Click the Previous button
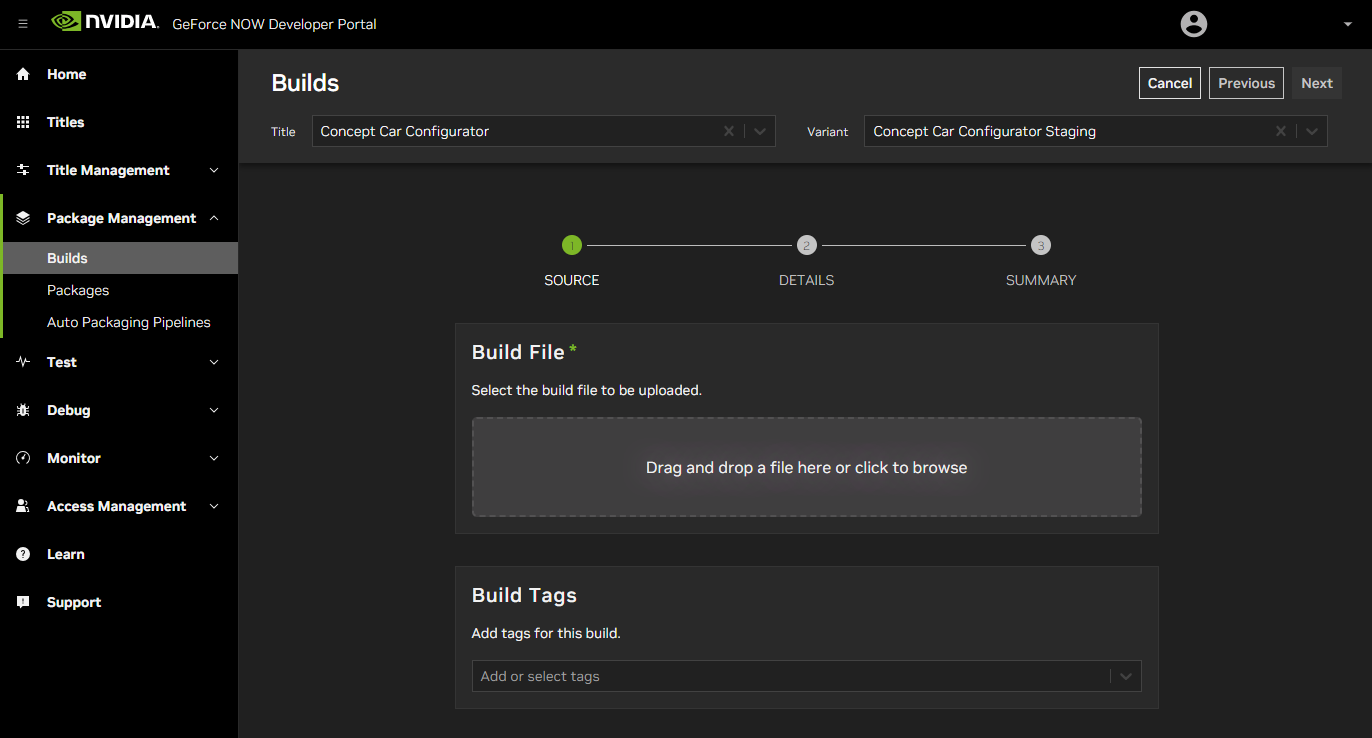The image size is (1372, 738). [1246, 83]
